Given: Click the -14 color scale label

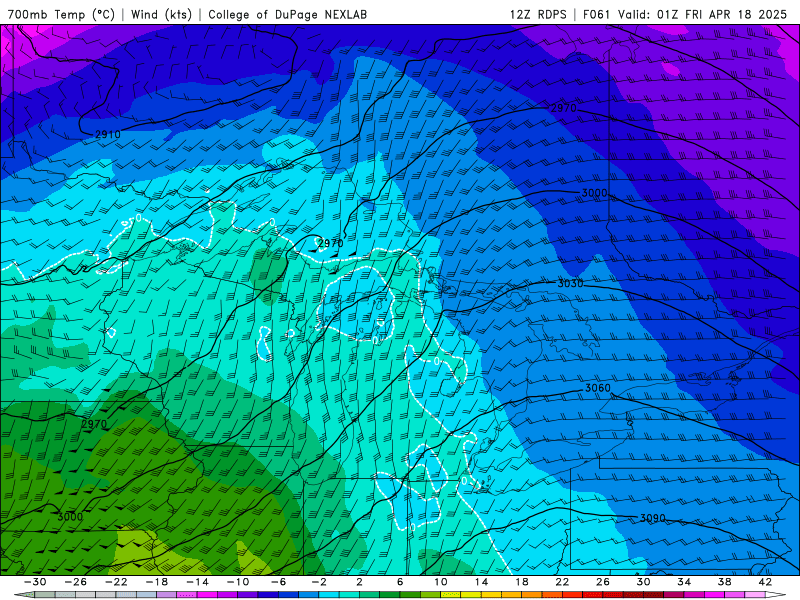Looking at the screenshot, I should point(197,582).
